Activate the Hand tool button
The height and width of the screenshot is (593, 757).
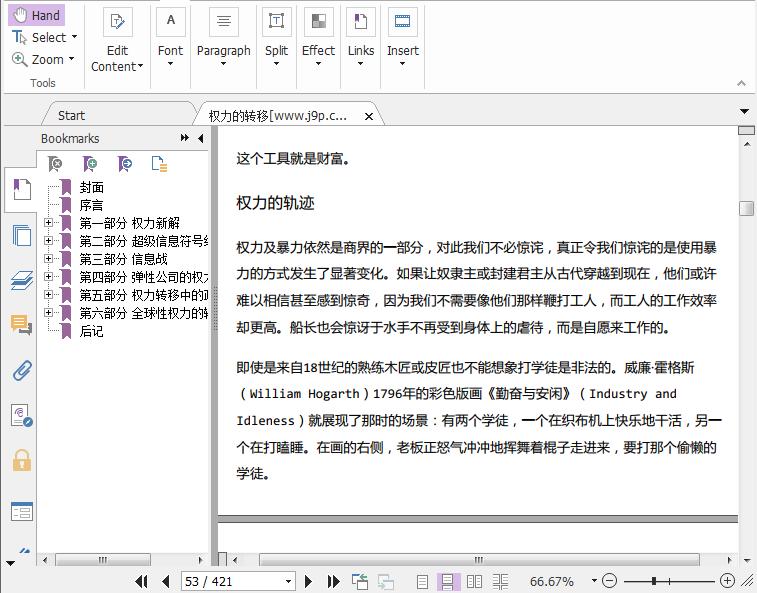click(37, 15)
